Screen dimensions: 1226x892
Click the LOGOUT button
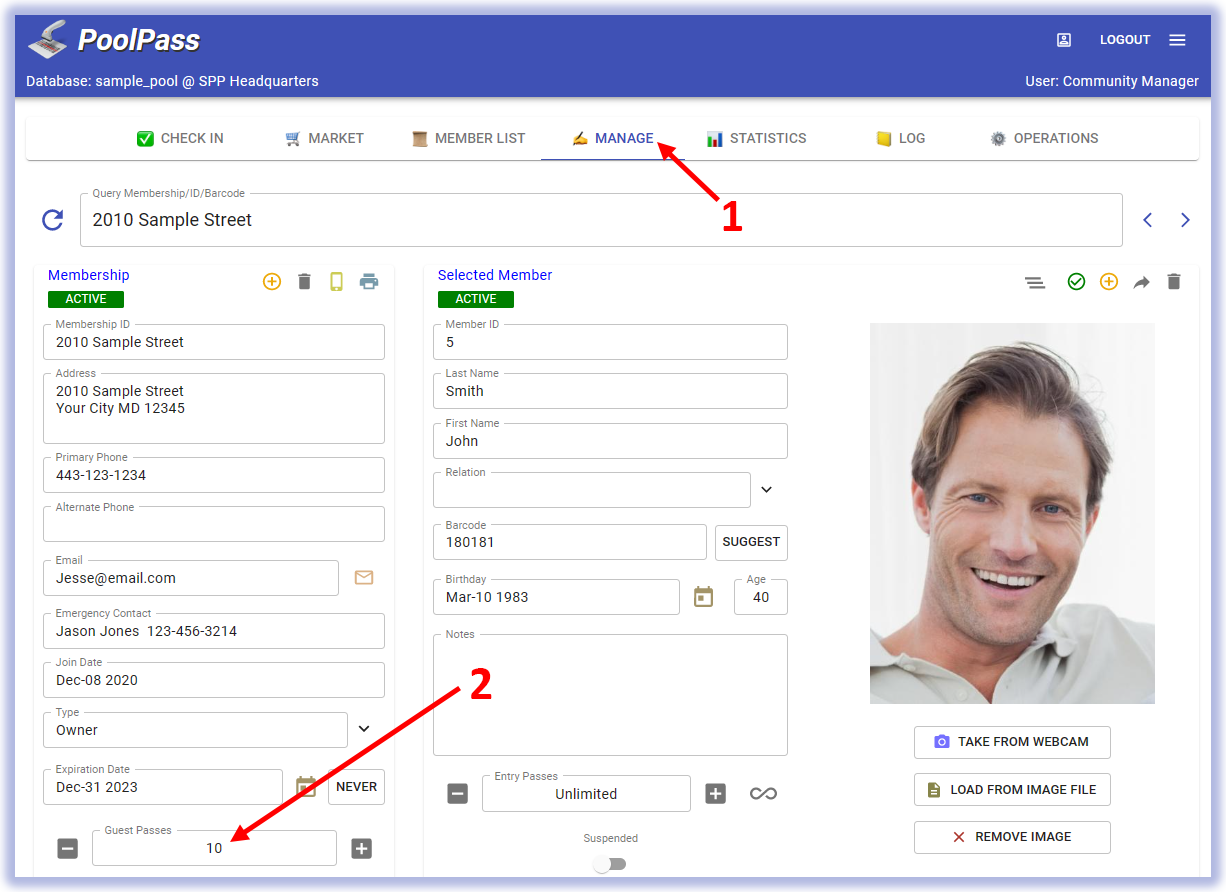1125,40
